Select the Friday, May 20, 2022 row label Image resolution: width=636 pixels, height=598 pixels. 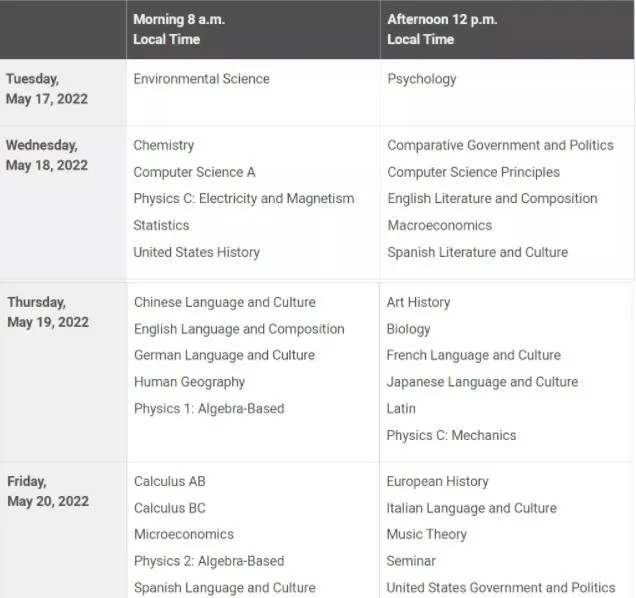point(48,491)
